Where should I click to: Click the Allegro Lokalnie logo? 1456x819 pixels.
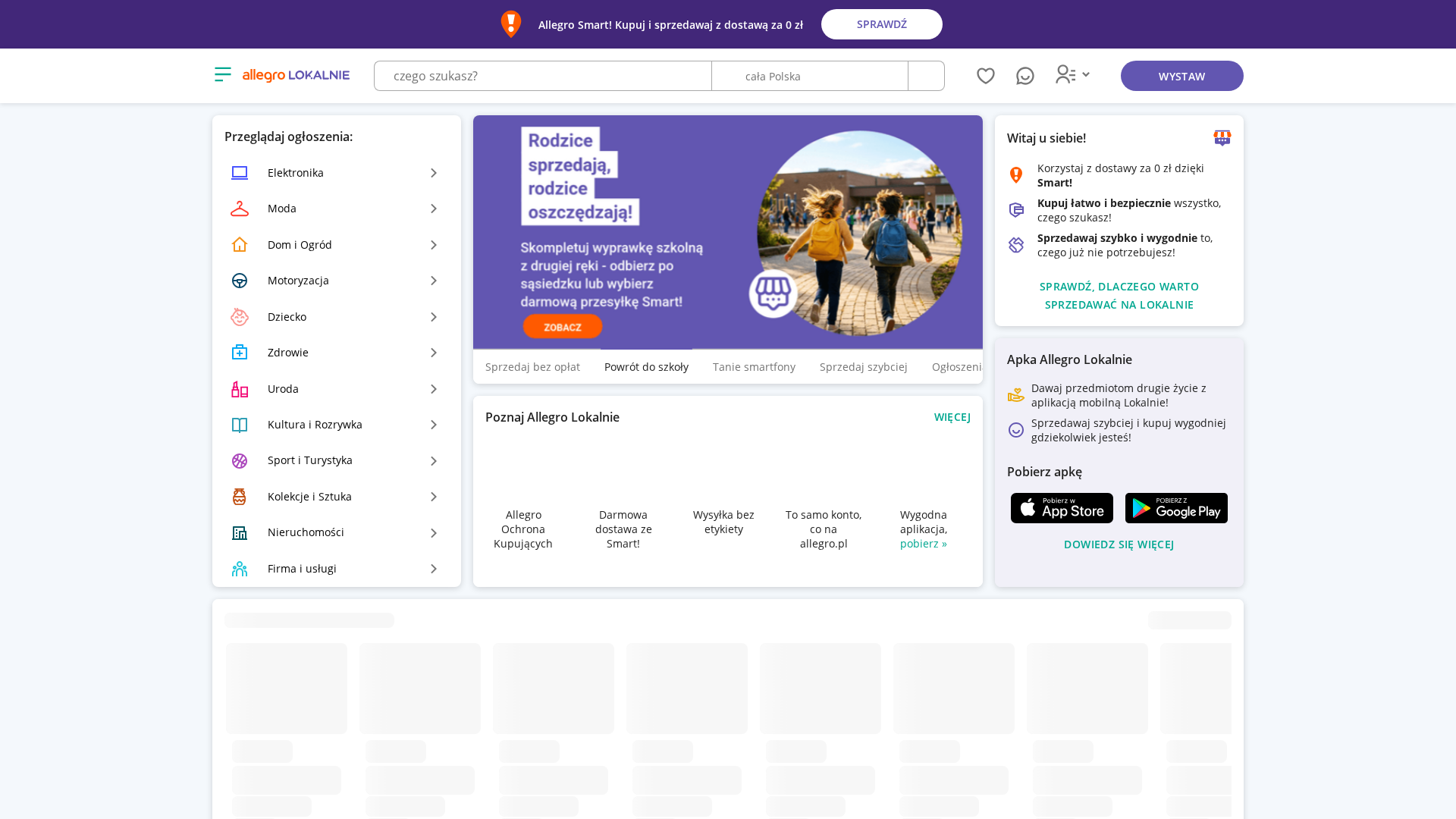[296, 75]
